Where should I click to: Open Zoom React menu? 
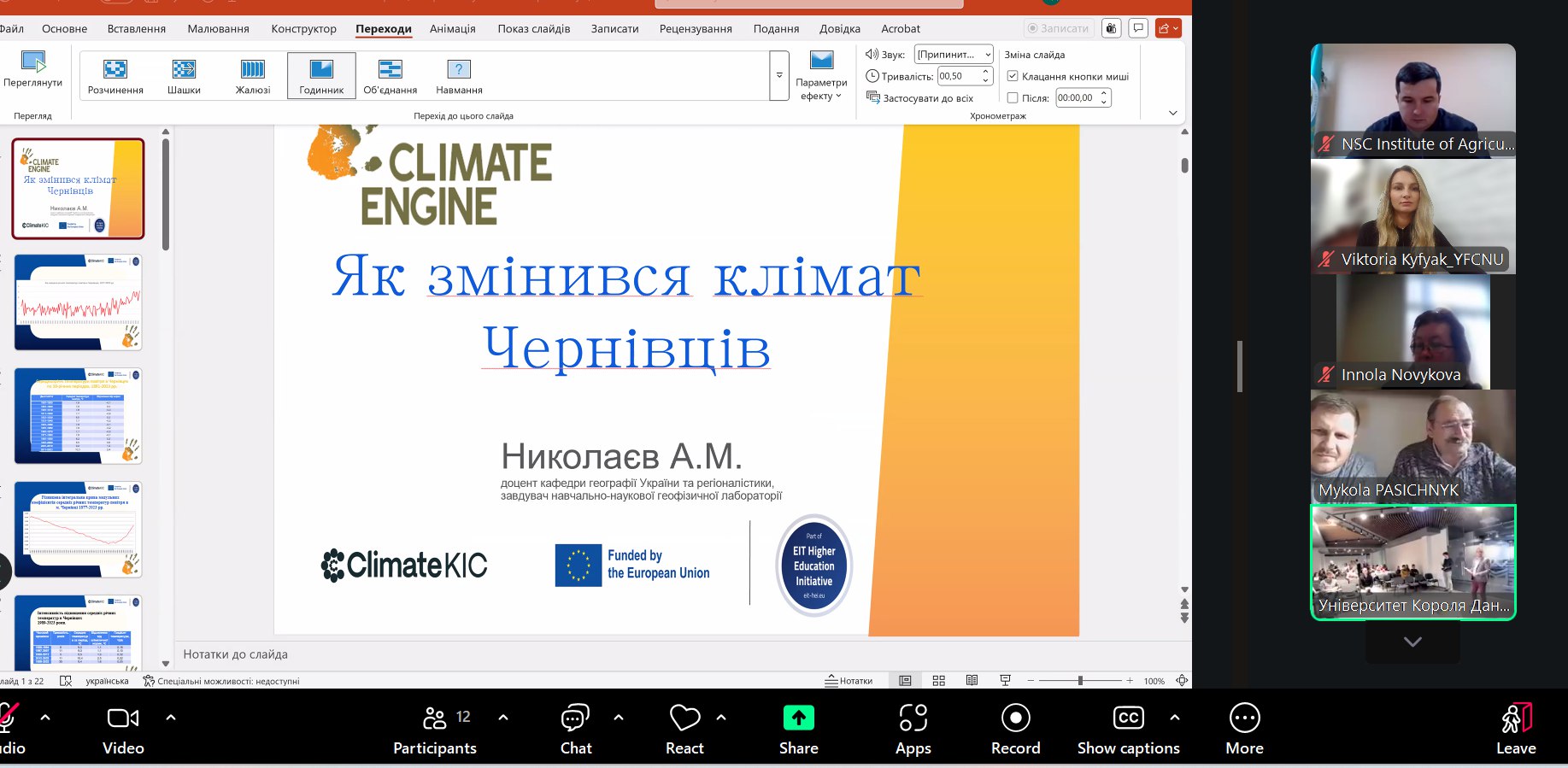[x=684, y=730]
